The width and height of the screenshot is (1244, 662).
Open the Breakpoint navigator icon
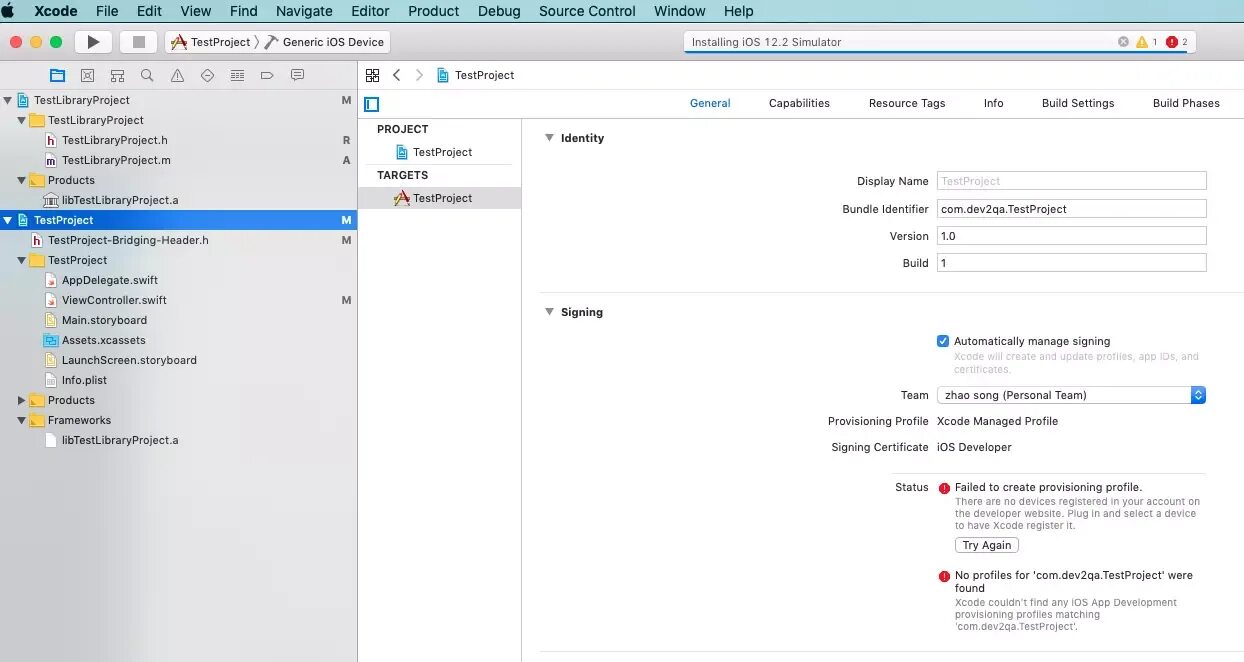[267, 75]
